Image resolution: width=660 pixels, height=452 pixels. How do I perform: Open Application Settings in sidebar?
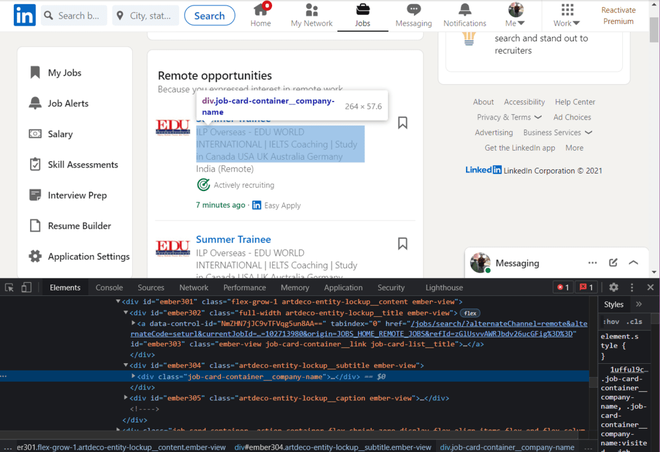click(x=80, y=256)
